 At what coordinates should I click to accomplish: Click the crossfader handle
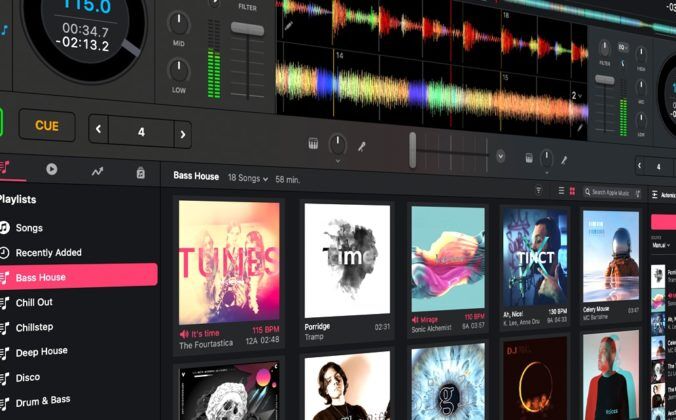tap(413, 150)
